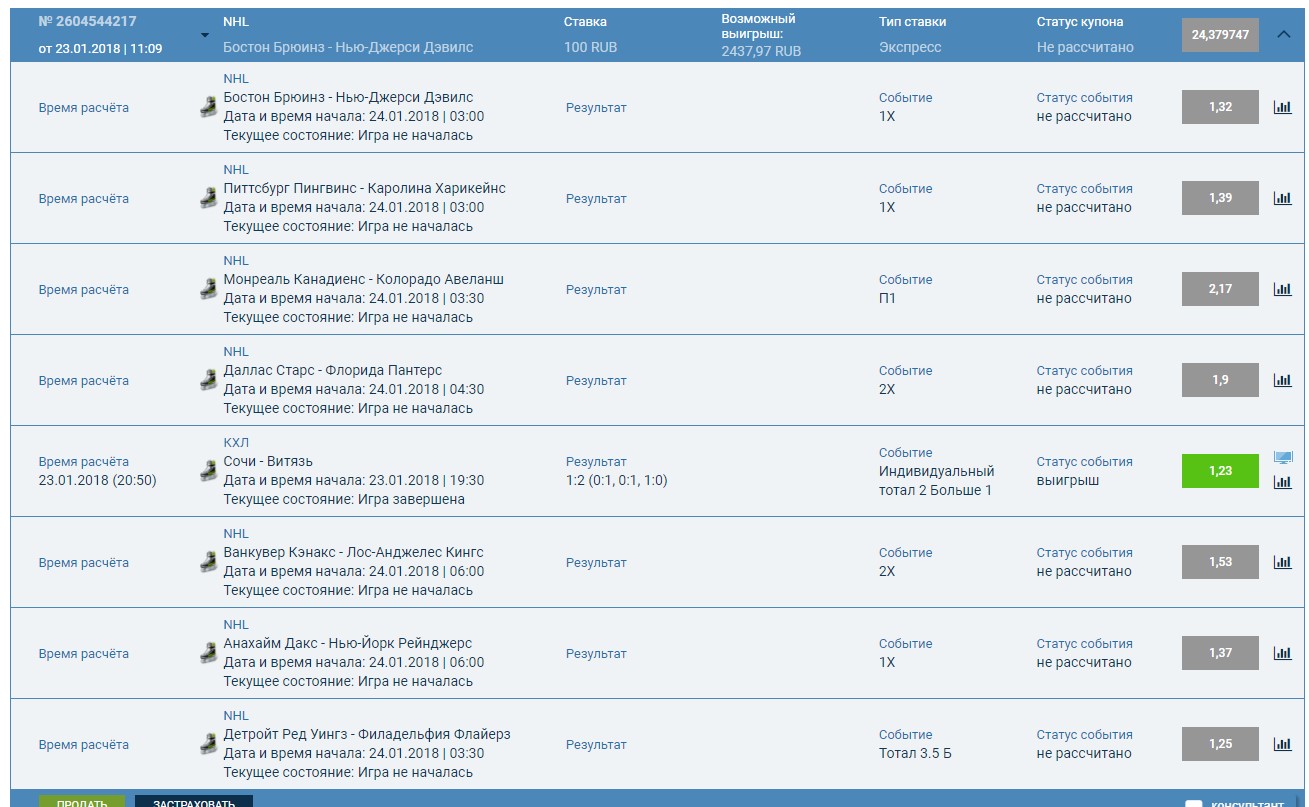This screenshot has width=1309, height=807.
Task: Show statistics chart for Ванкувер Кэнакс row
Action: click(1282, 562)
